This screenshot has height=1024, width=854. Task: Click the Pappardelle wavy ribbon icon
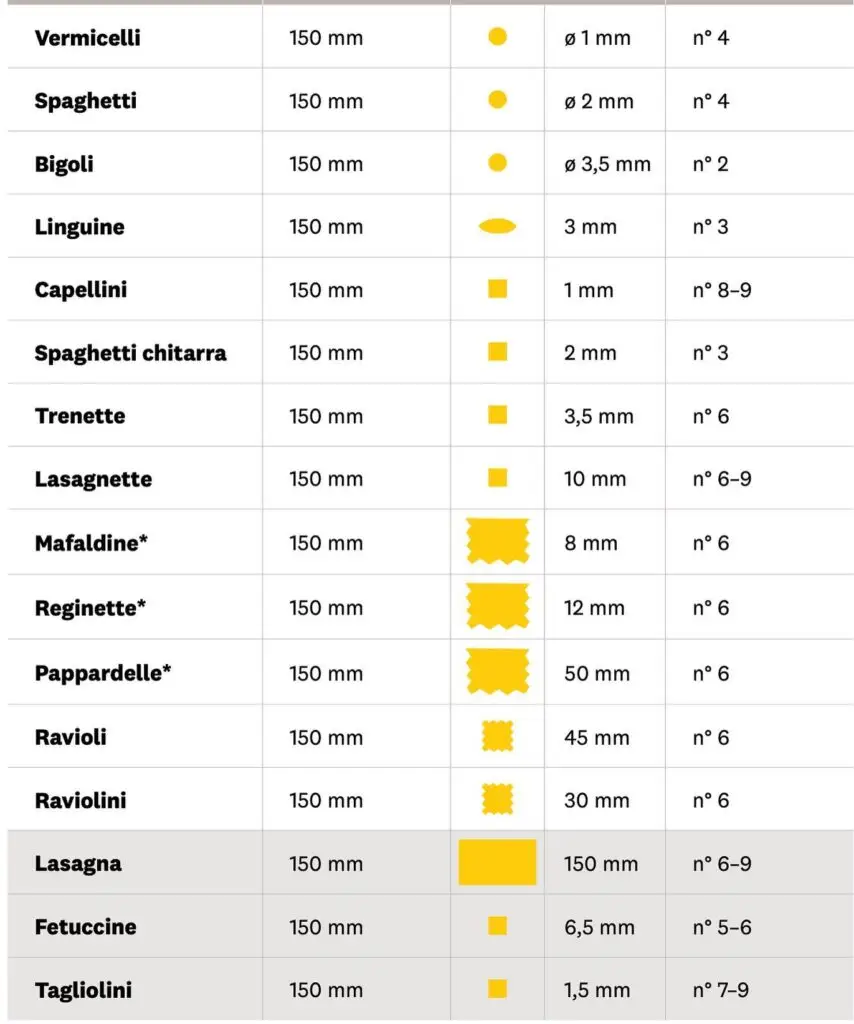point(497,671)
